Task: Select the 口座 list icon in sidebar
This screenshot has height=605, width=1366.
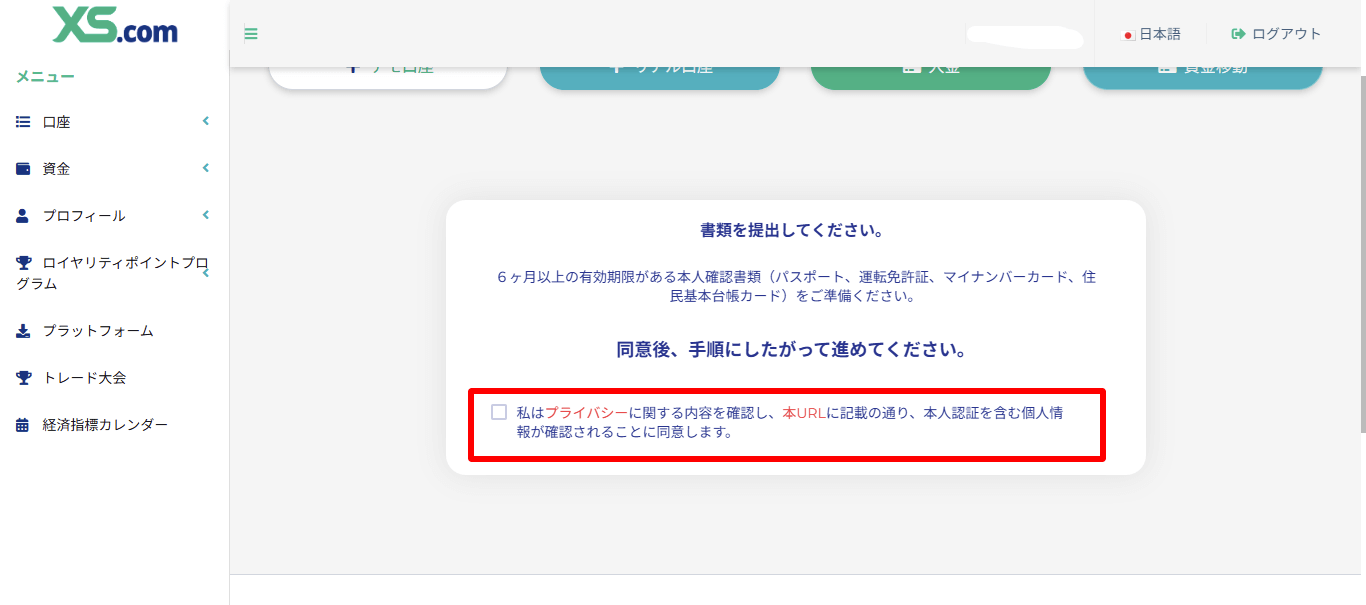Action: coord(22,121)
